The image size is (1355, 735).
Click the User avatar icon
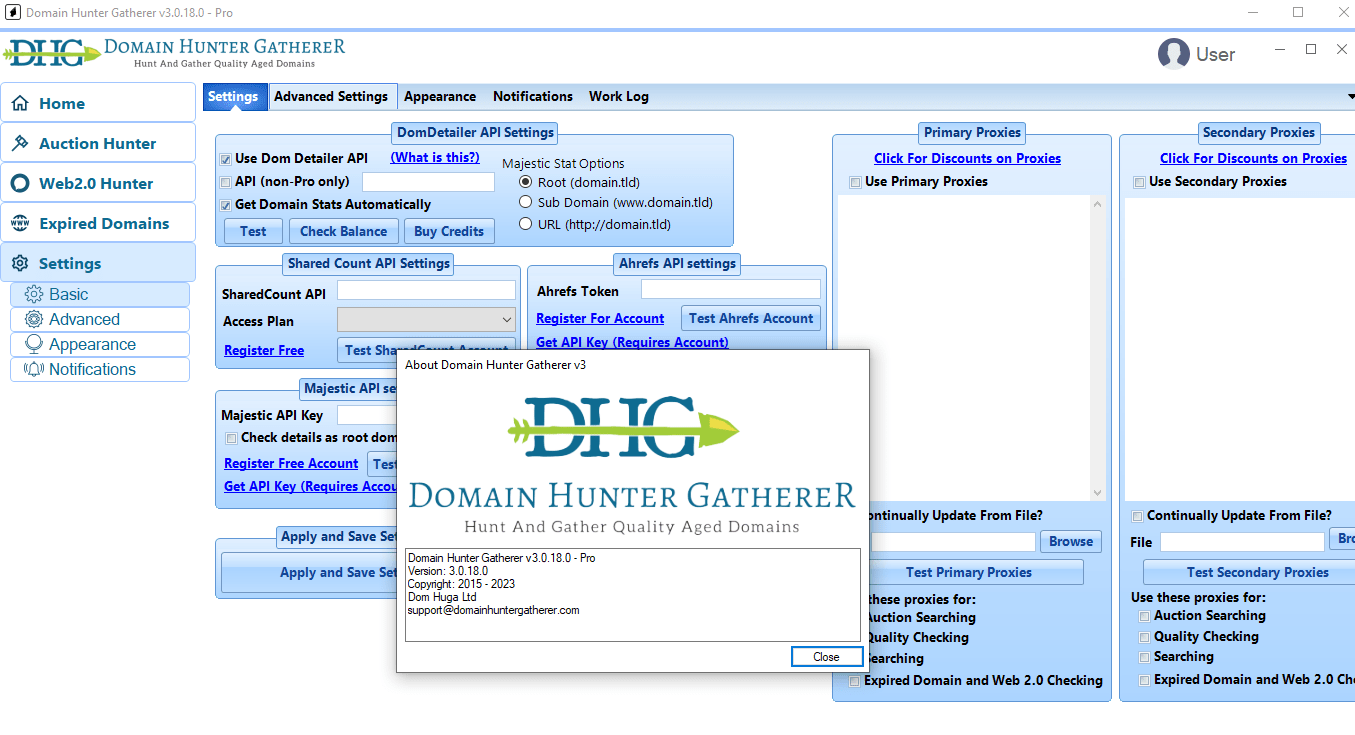point(1173,54)
